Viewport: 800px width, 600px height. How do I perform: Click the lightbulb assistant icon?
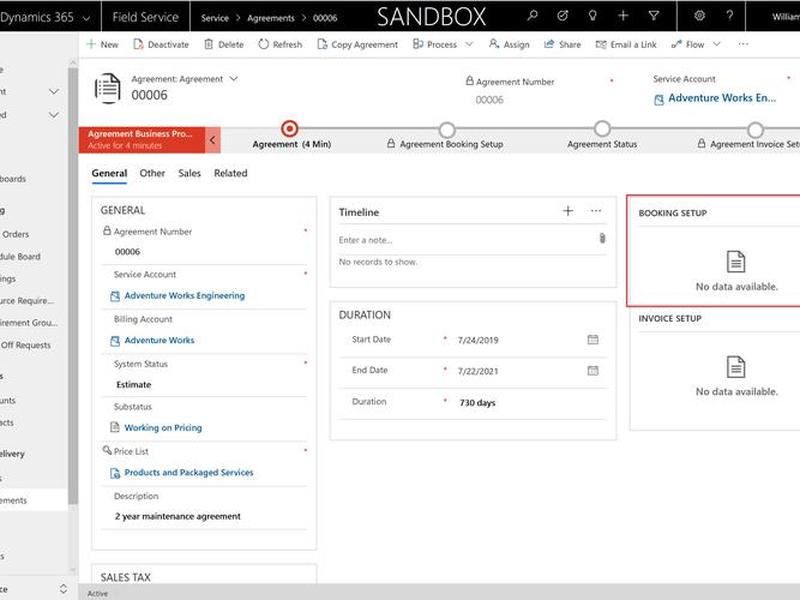(592, 16)
